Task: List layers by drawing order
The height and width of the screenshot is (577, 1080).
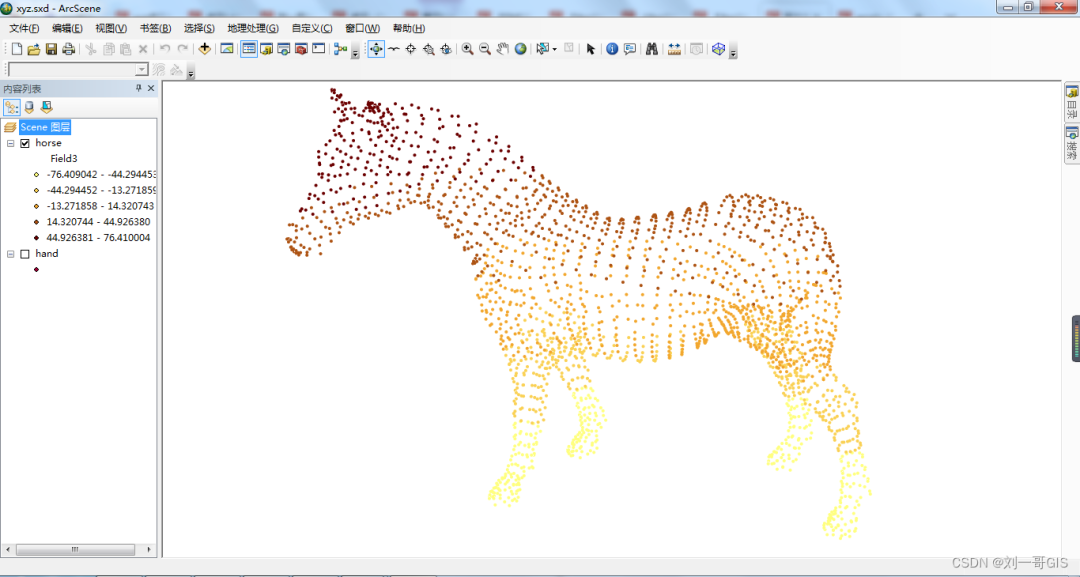Action: click(12, 107)
